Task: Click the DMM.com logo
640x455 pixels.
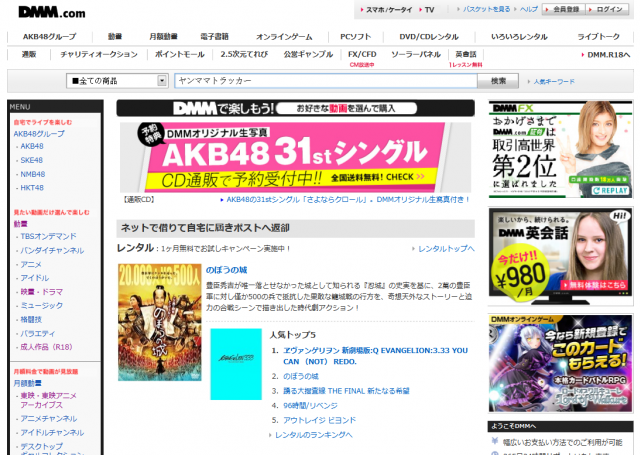Action: tap(52, 12)
